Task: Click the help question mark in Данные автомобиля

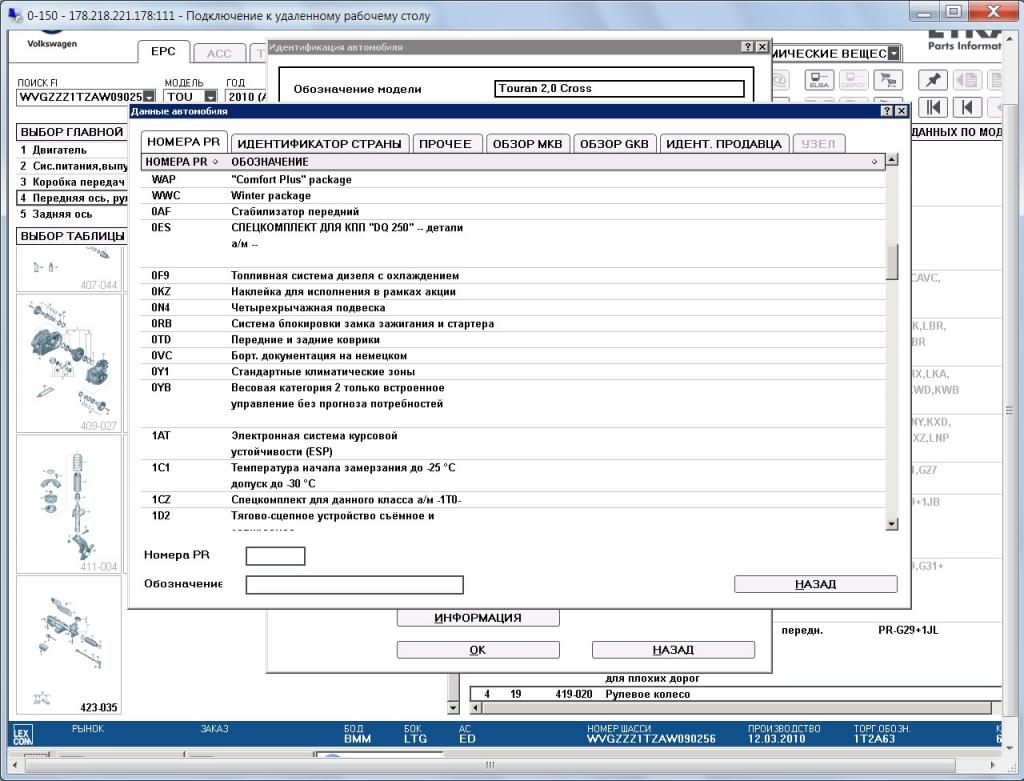Action: [x=886, y=111]
